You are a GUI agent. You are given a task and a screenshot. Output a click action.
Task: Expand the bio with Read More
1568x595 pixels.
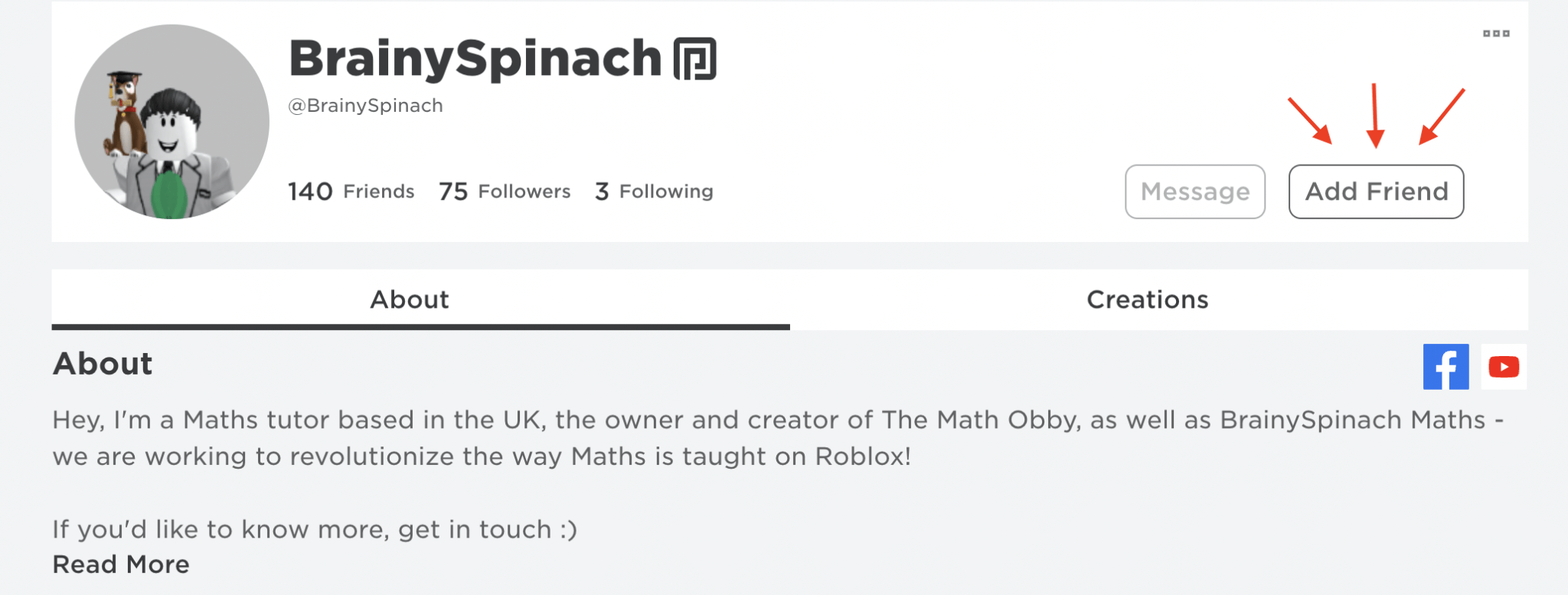pyautogui.click(x=119, y=564)
